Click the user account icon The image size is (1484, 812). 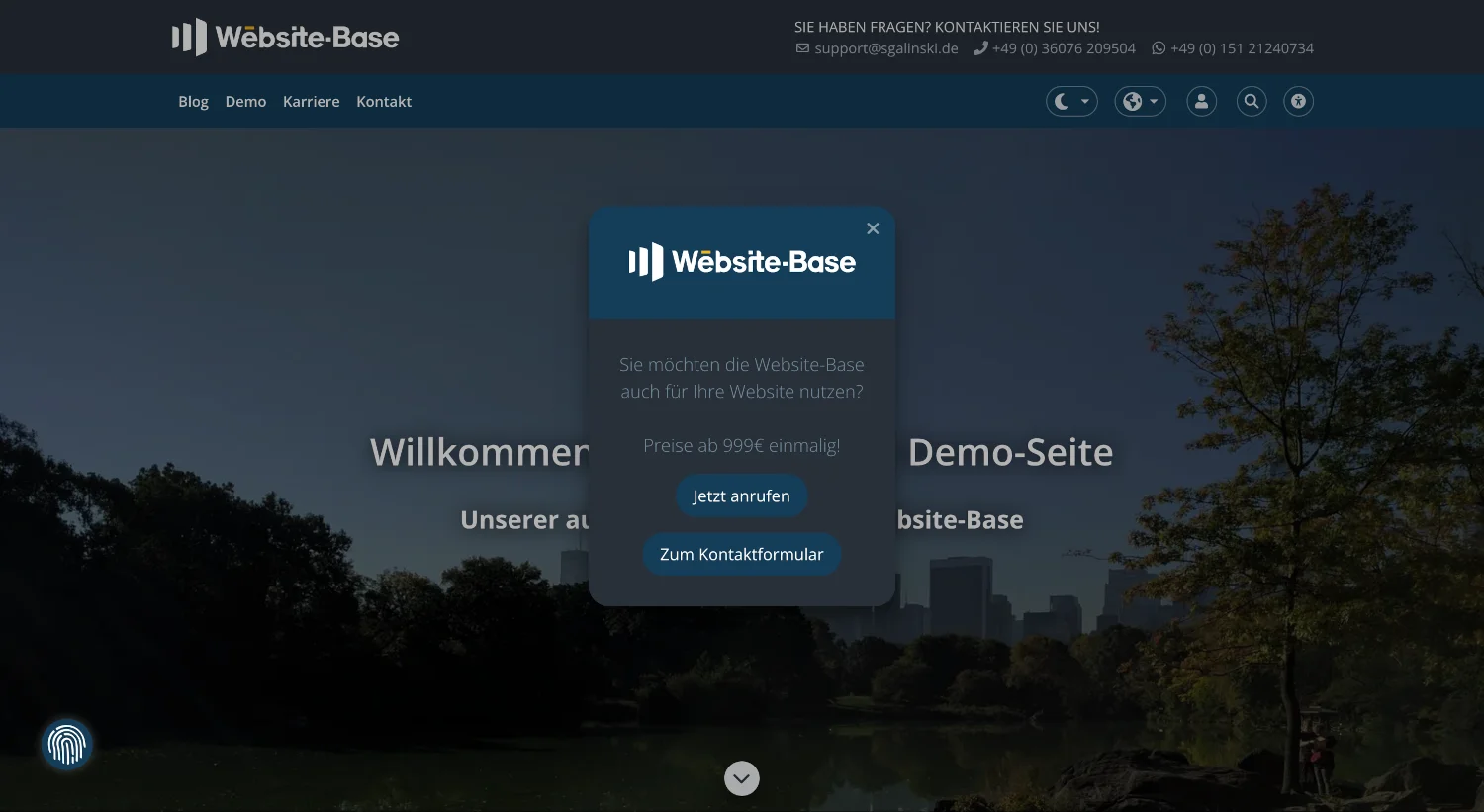[x=1201, y=101]
